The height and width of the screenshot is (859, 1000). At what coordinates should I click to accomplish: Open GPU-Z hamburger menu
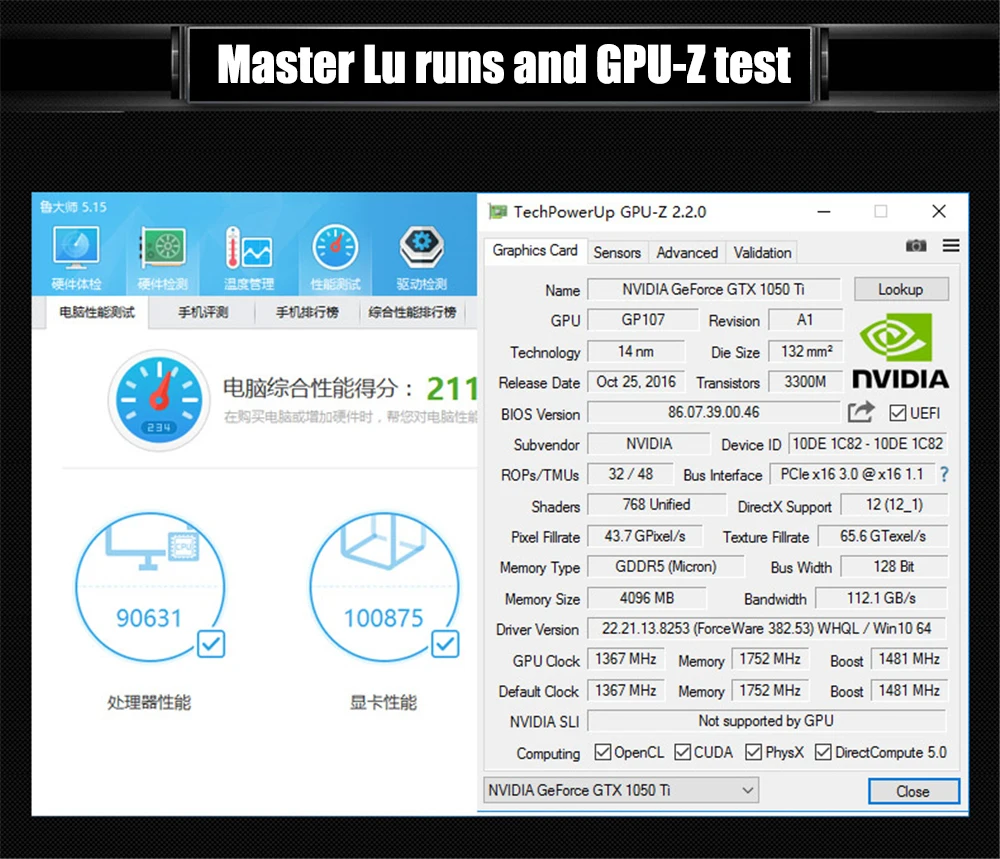pos(951,246)
